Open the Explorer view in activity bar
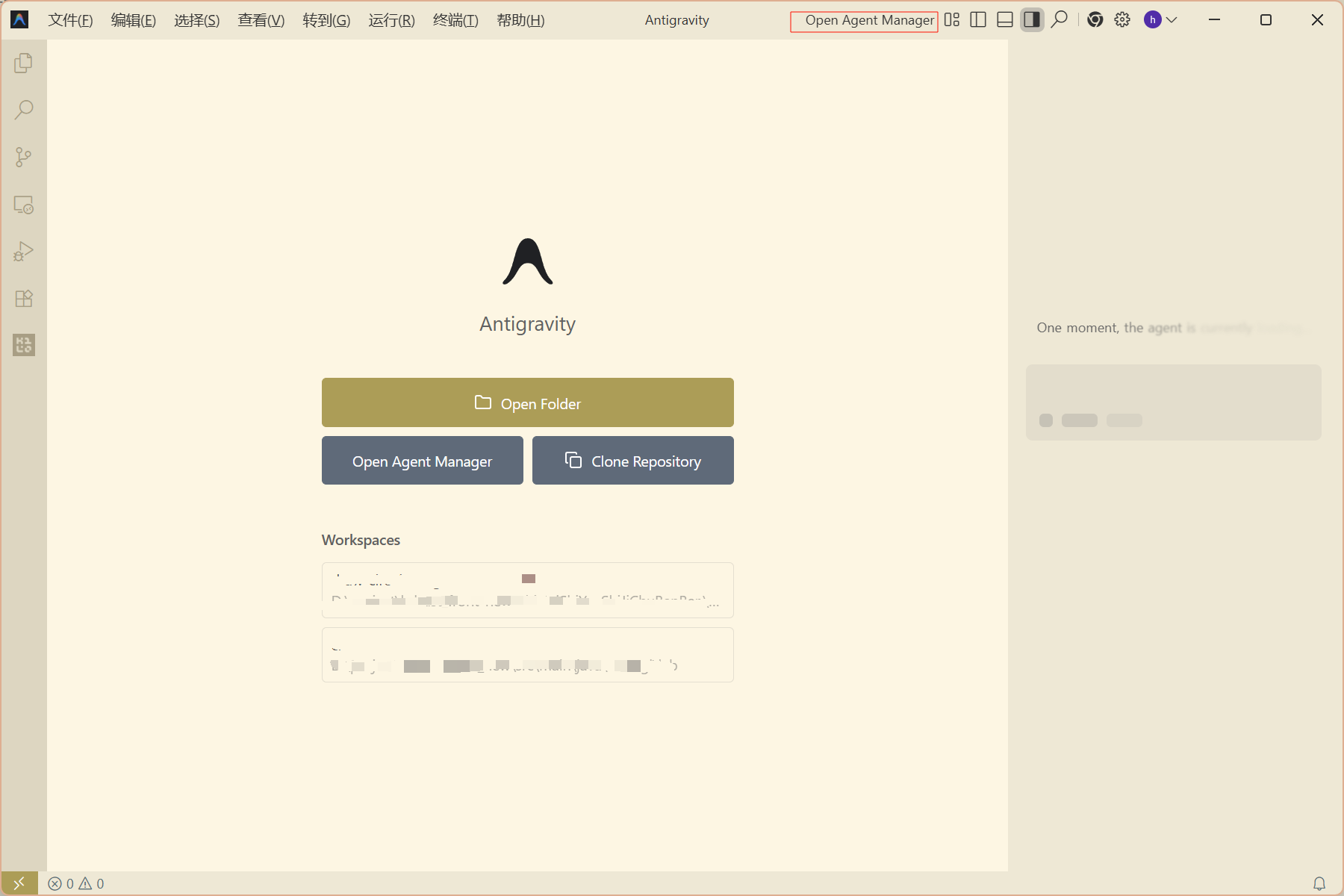1344x896 pixels. point(23,63)
